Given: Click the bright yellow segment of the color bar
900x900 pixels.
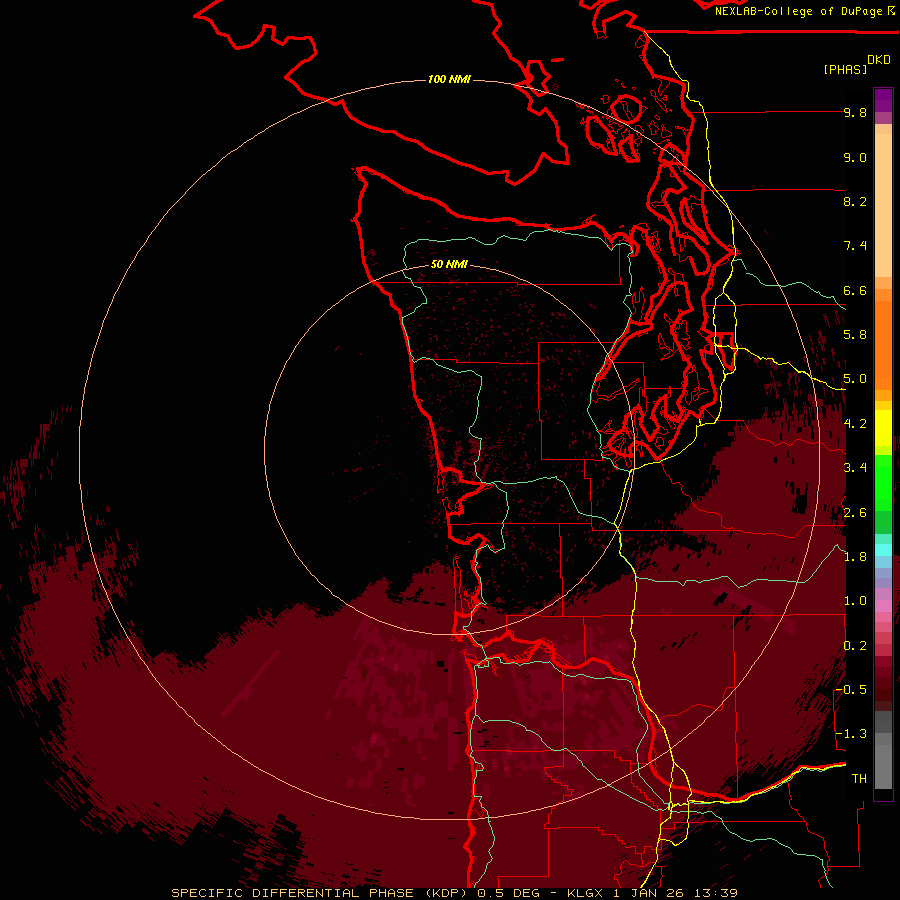Looking at the screenshot, I should 883,428.
